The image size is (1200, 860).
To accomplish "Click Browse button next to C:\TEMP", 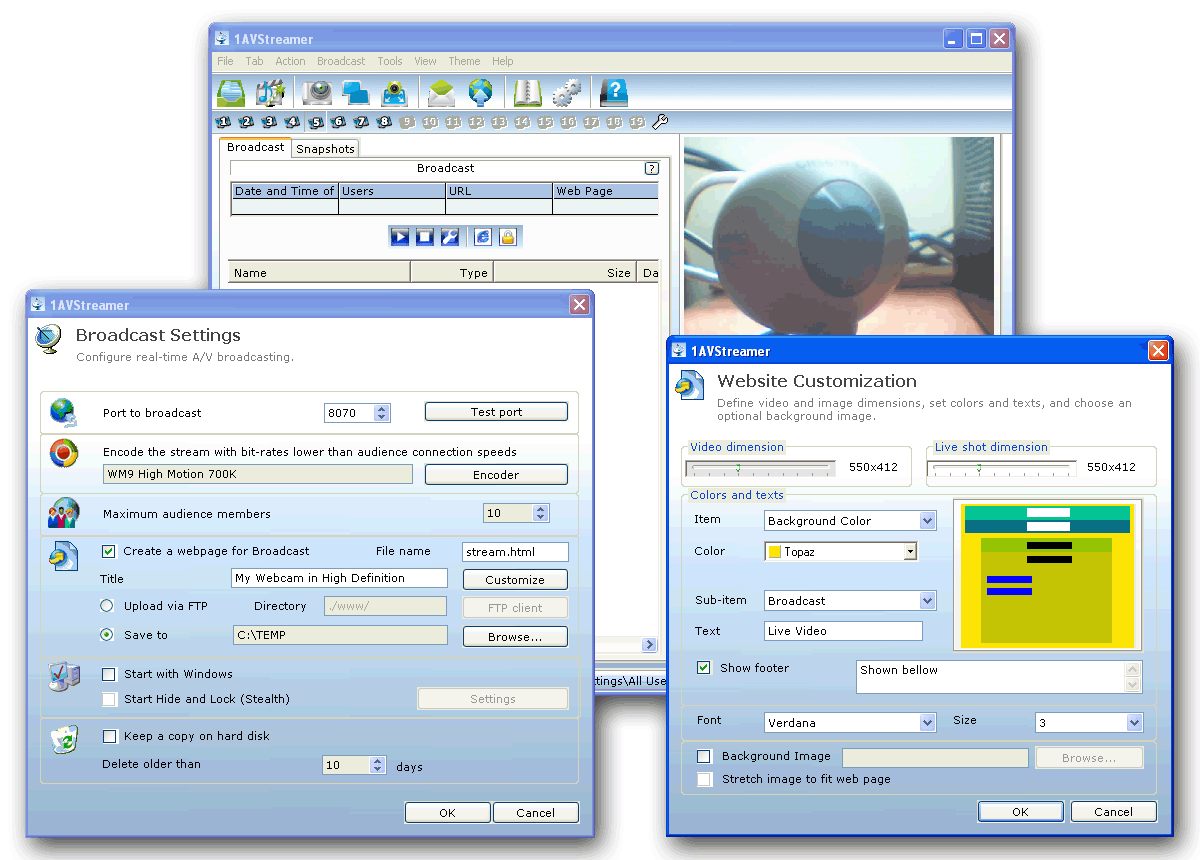I will click(x=515, y=637).
